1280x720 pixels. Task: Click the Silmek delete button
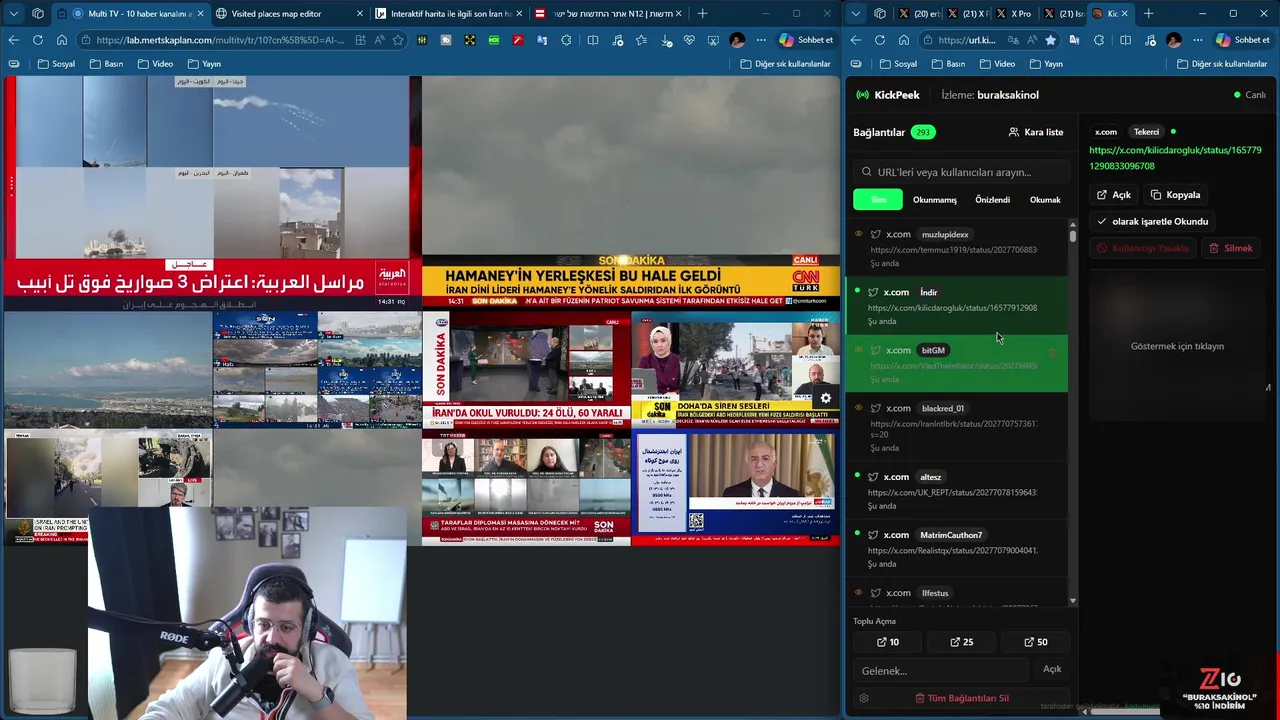click(x=1230, y=248)
